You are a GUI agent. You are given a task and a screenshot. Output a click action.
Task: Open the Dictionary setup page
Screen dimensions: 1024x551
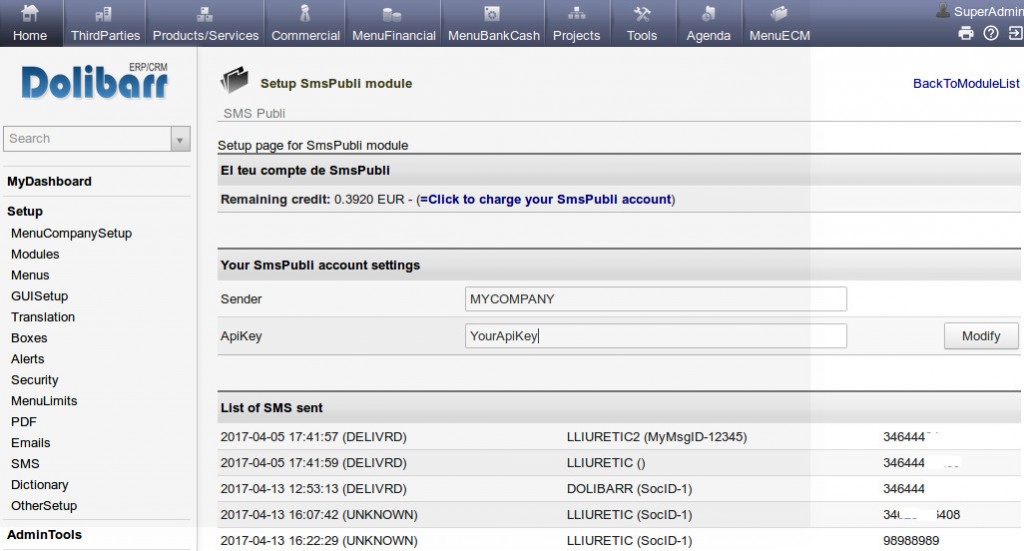pyautogui.click(x=39, y=484)
